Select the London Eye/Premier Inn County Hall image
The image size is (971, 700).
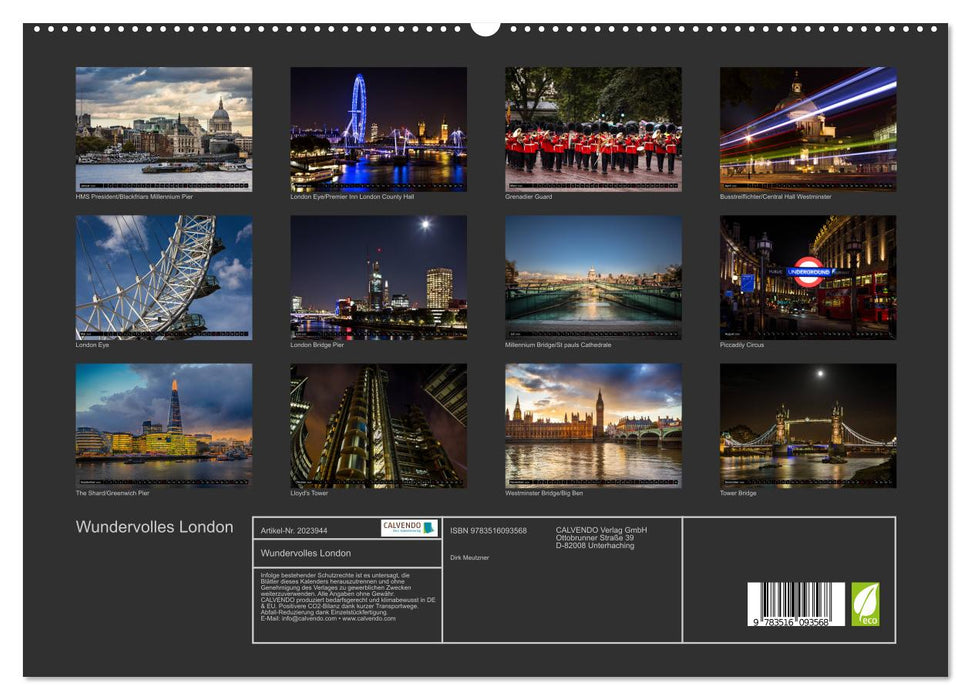[378, 128]
